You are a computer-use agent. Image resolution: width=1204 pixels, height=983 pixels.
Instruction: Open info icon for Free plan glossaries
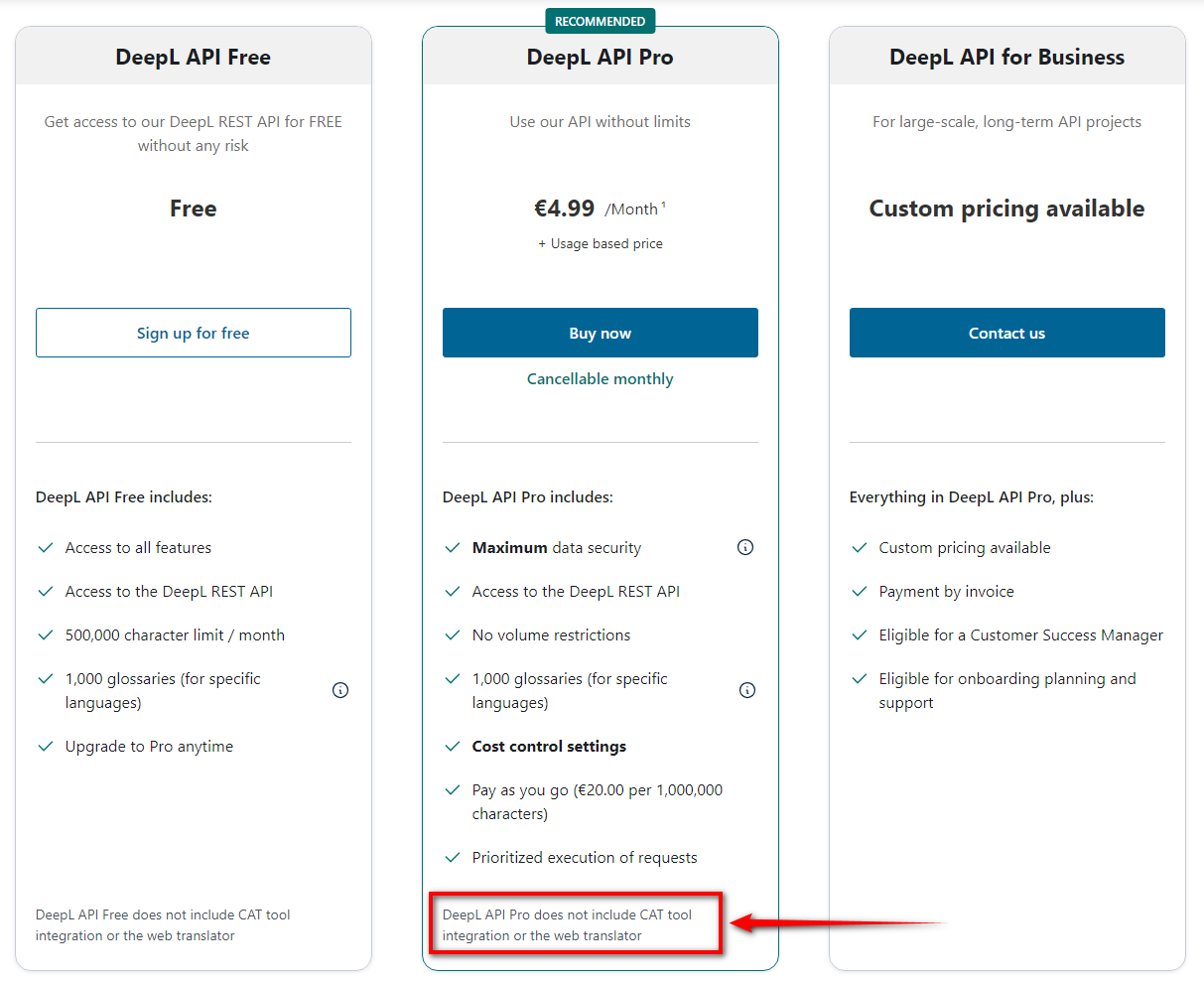tap(340, 690)
